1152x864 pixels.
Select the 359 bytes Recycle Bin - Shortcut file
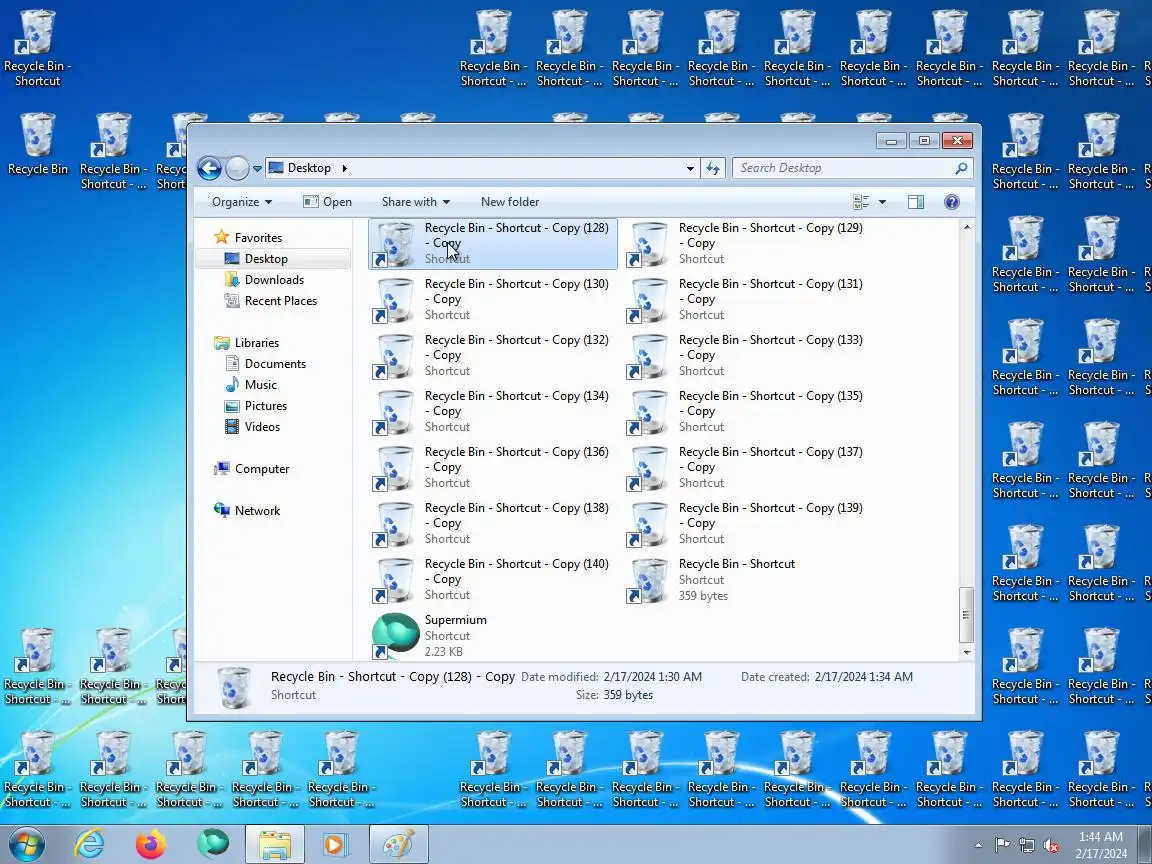pyautogui.click(x=747, y=579)
